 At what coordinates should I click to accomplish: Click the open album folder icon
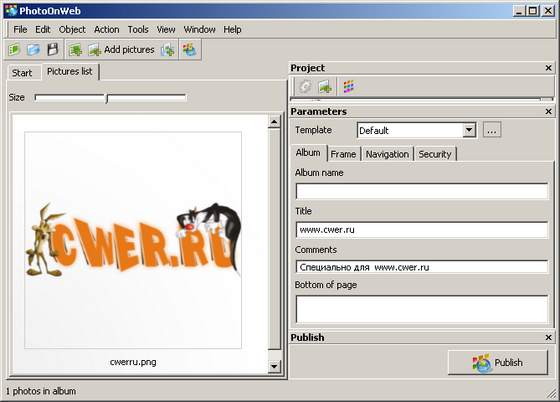tap(34, 50)
